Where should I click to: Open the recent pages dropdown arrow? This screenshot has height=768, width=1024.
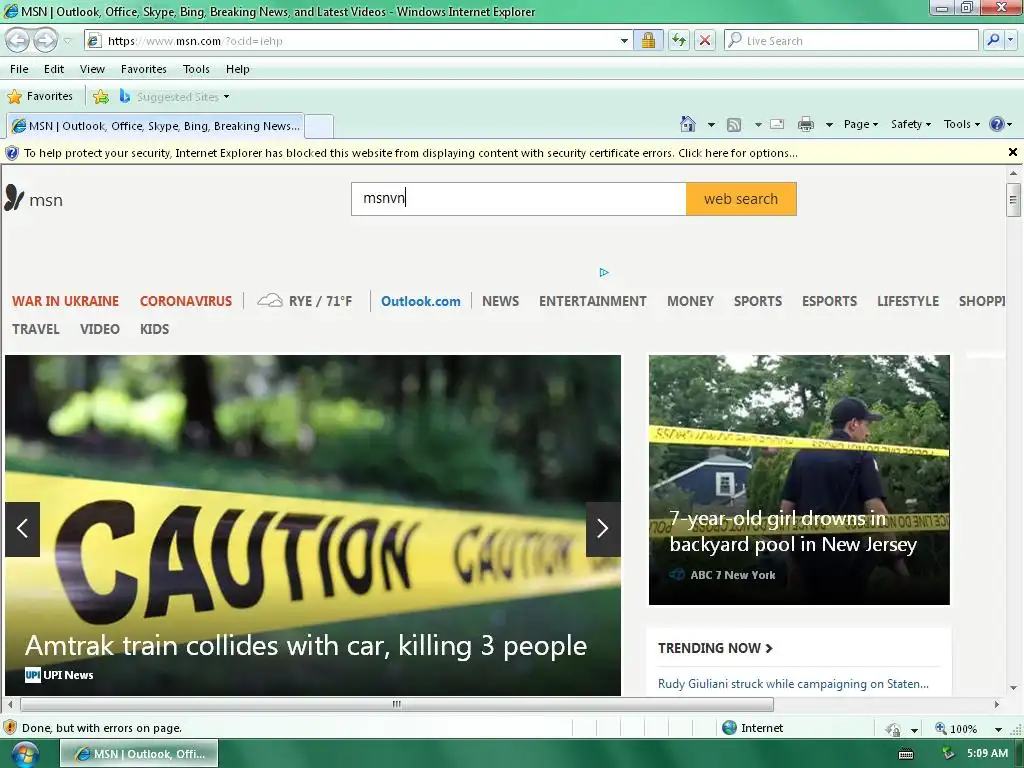point(67,41)
